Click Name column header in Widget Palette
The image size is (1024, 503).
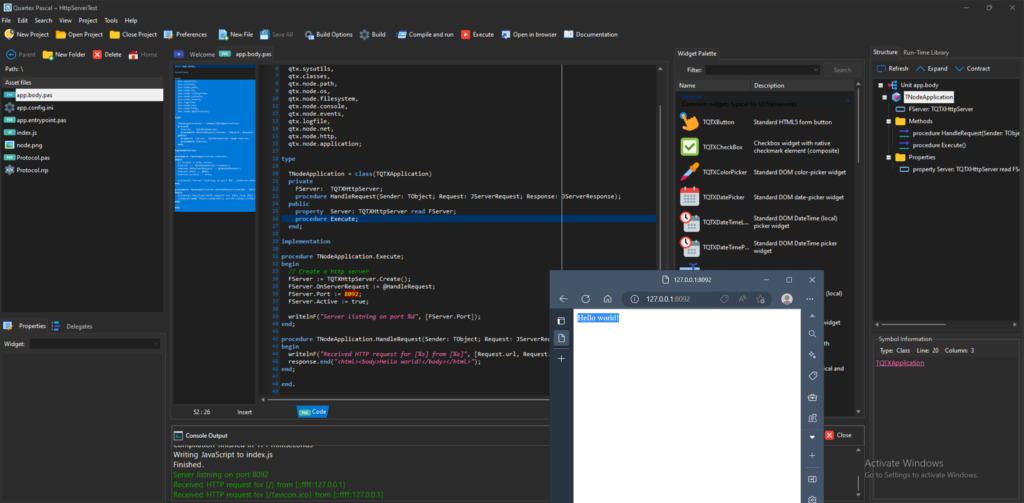coord(713,86)
